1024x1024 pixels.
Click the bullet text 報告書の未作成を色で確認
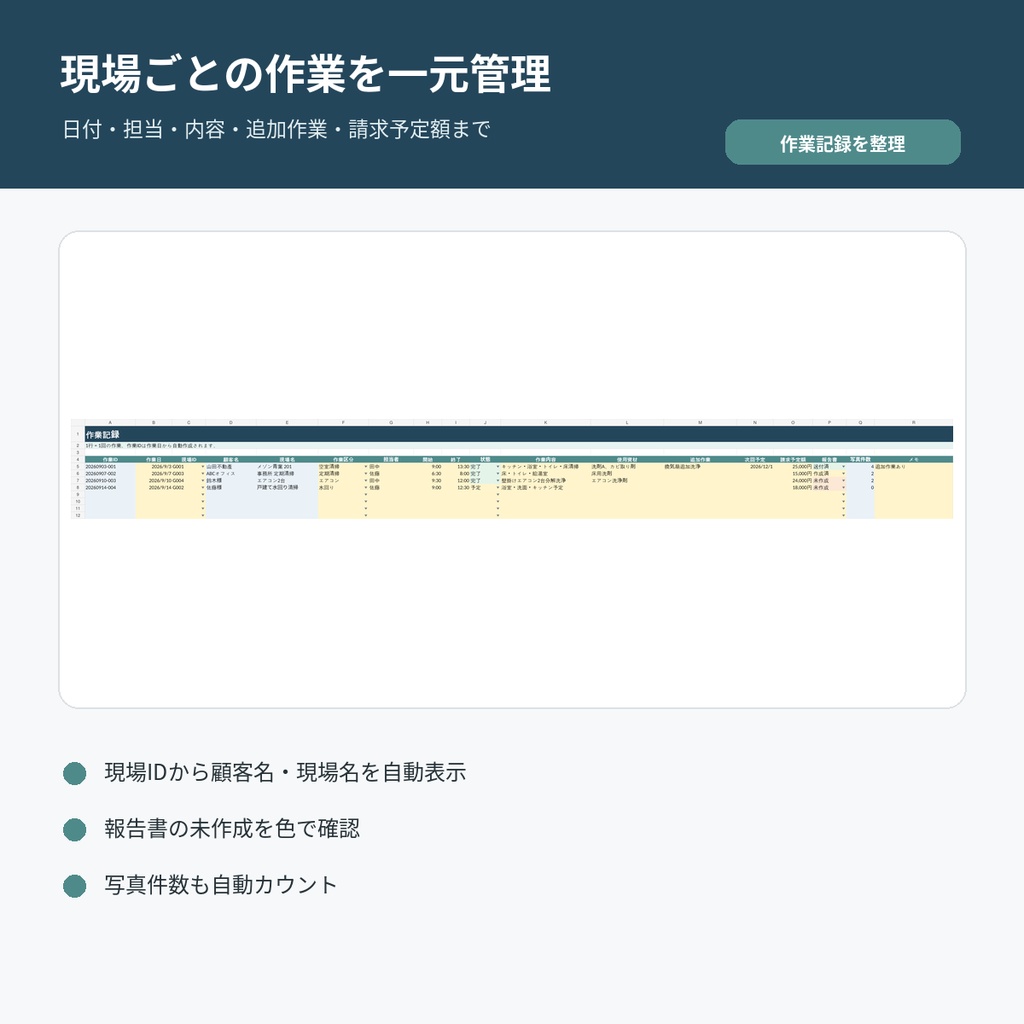click(x=232, y=829)
